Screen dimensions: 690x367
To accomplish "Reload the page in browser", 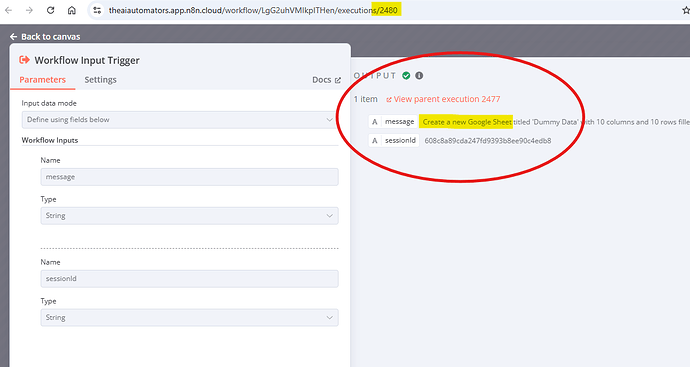I will tap(51, 10).
